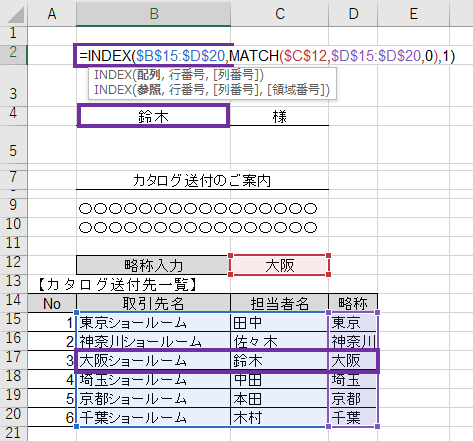Image resolution: width=473 pixels, height=441 pixels.
Task: Click the select-all corner triangle
Action: click(x=14, y=13)
